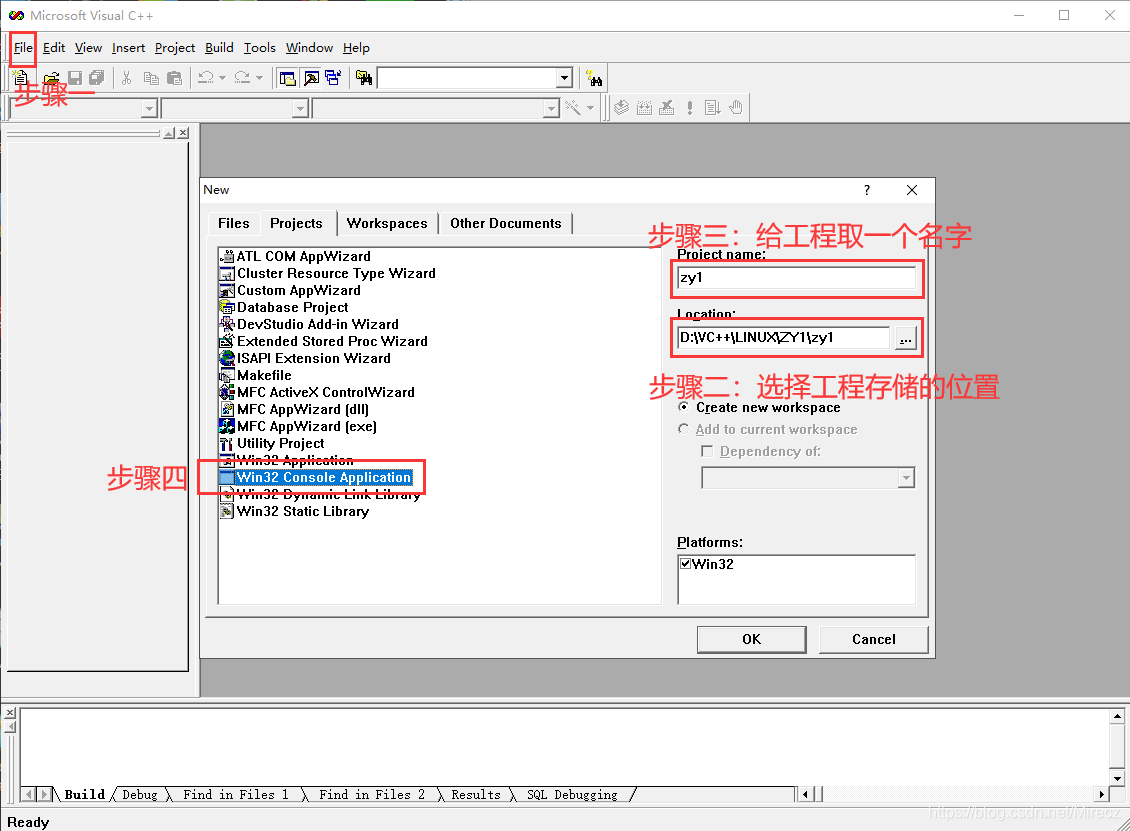Viewport: 1130px width, 831px height.
Task: Click the Save floppy disk icon
Action: pyautogui.click(x=74, y=78)
